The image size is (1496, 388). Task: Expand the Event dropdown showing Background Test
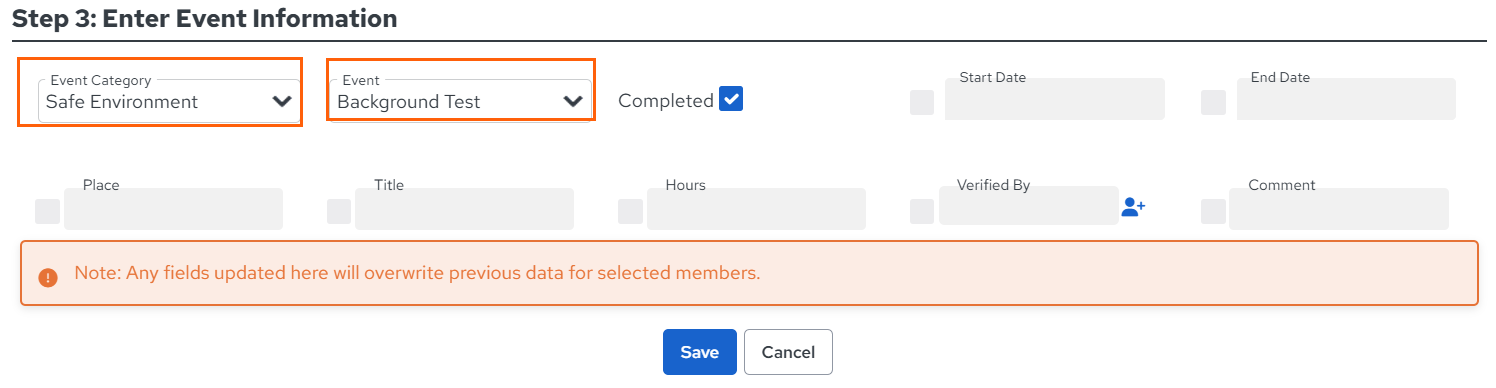pyautogui.click(x=460, y=101)
